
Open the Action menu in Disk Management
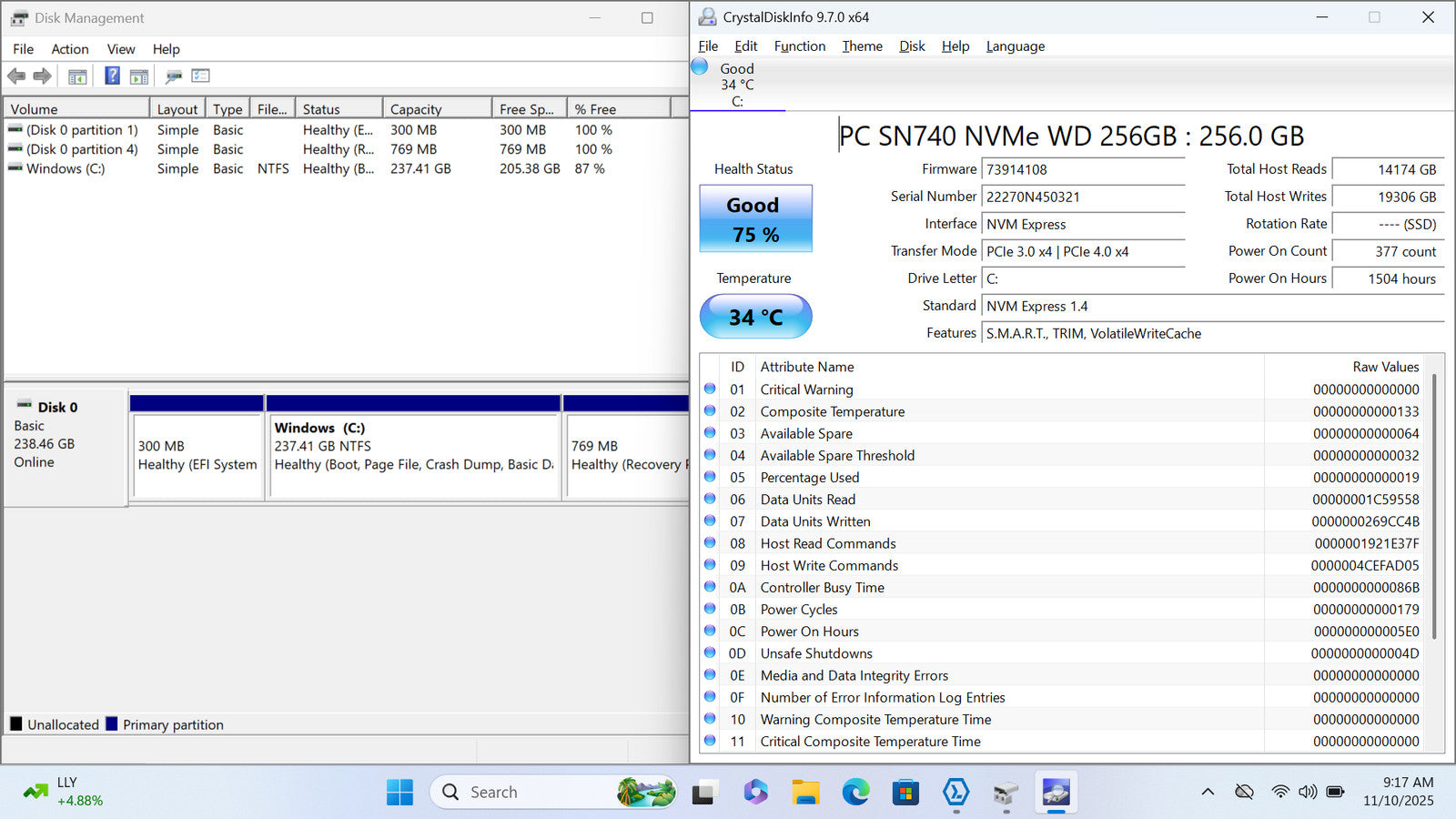click(69, 49)
